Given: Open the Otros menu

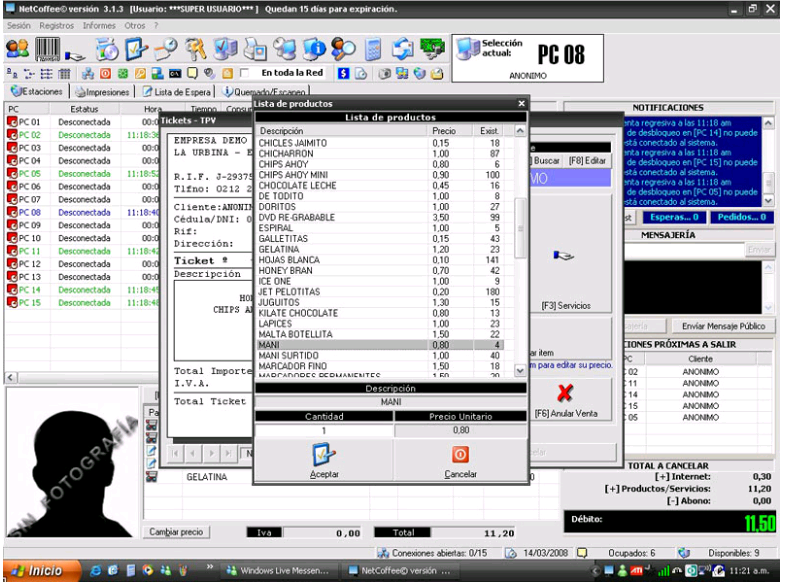Looking at the screenshot, I should click(x=135, y=26).
